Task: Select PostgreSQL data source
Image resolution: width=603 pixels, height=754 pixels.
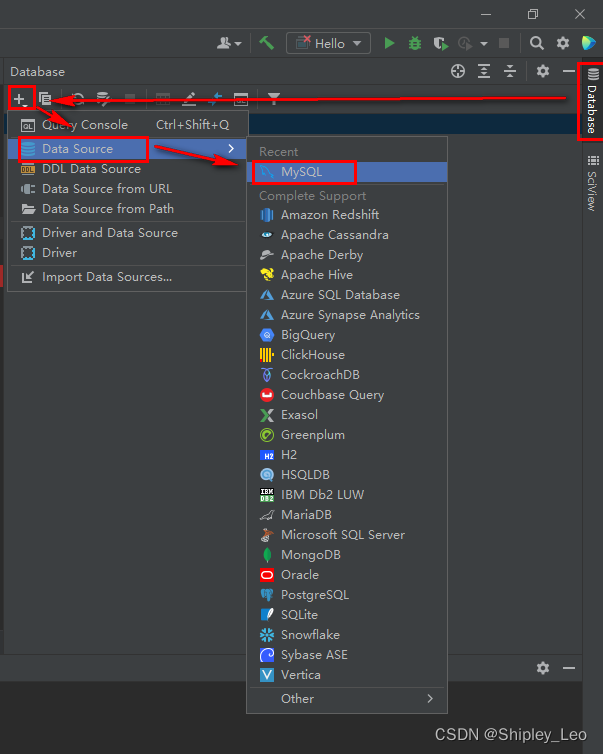Action: point(347,595)
